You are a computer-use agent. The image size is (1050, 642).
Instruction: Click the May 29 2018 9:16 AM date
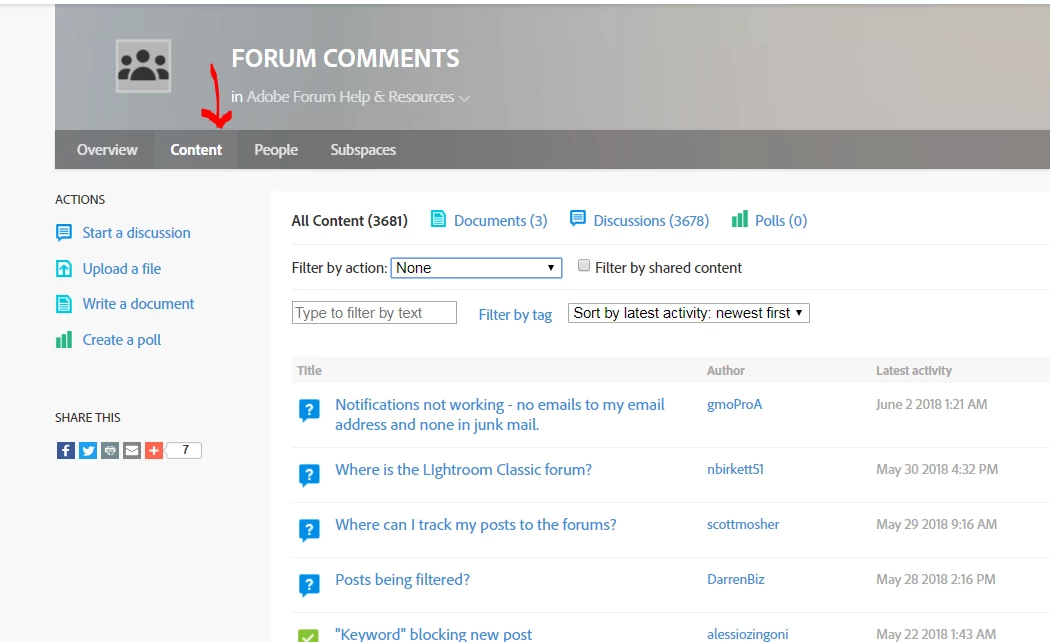point(937,524)
